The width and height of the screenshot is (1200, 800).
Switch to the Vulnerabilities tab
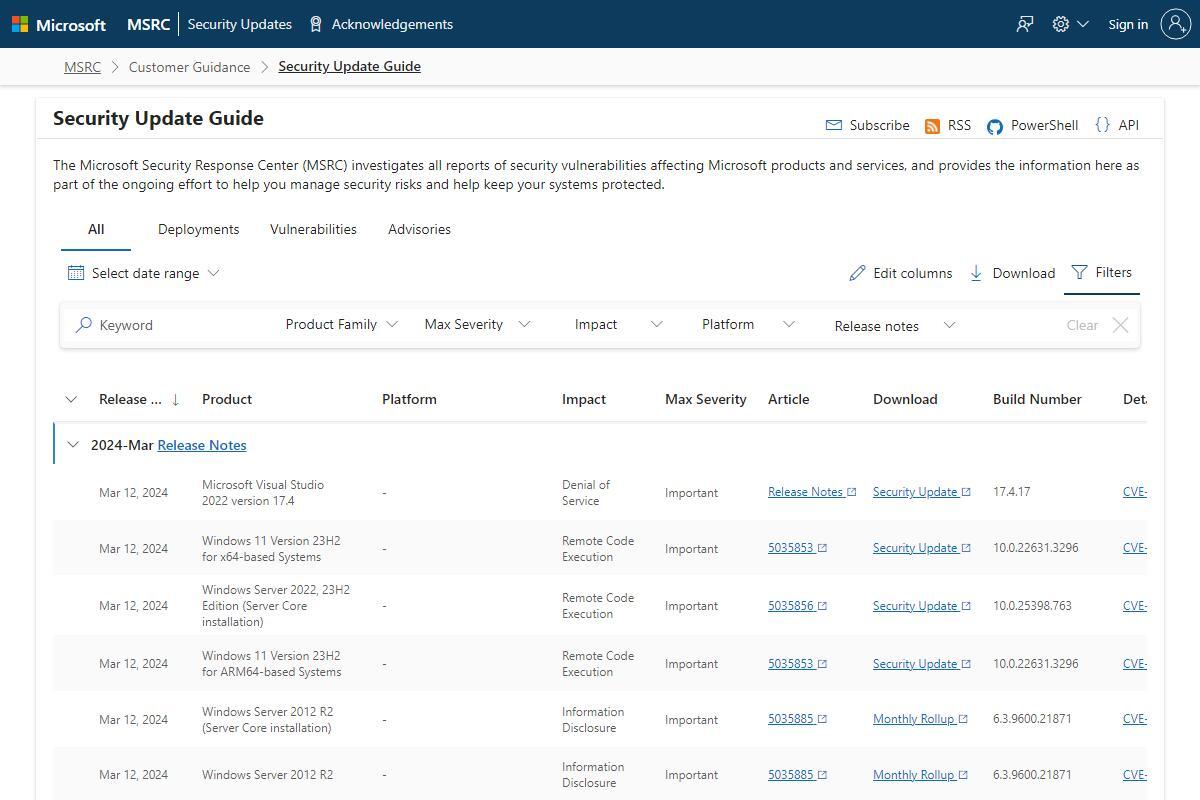313,229
